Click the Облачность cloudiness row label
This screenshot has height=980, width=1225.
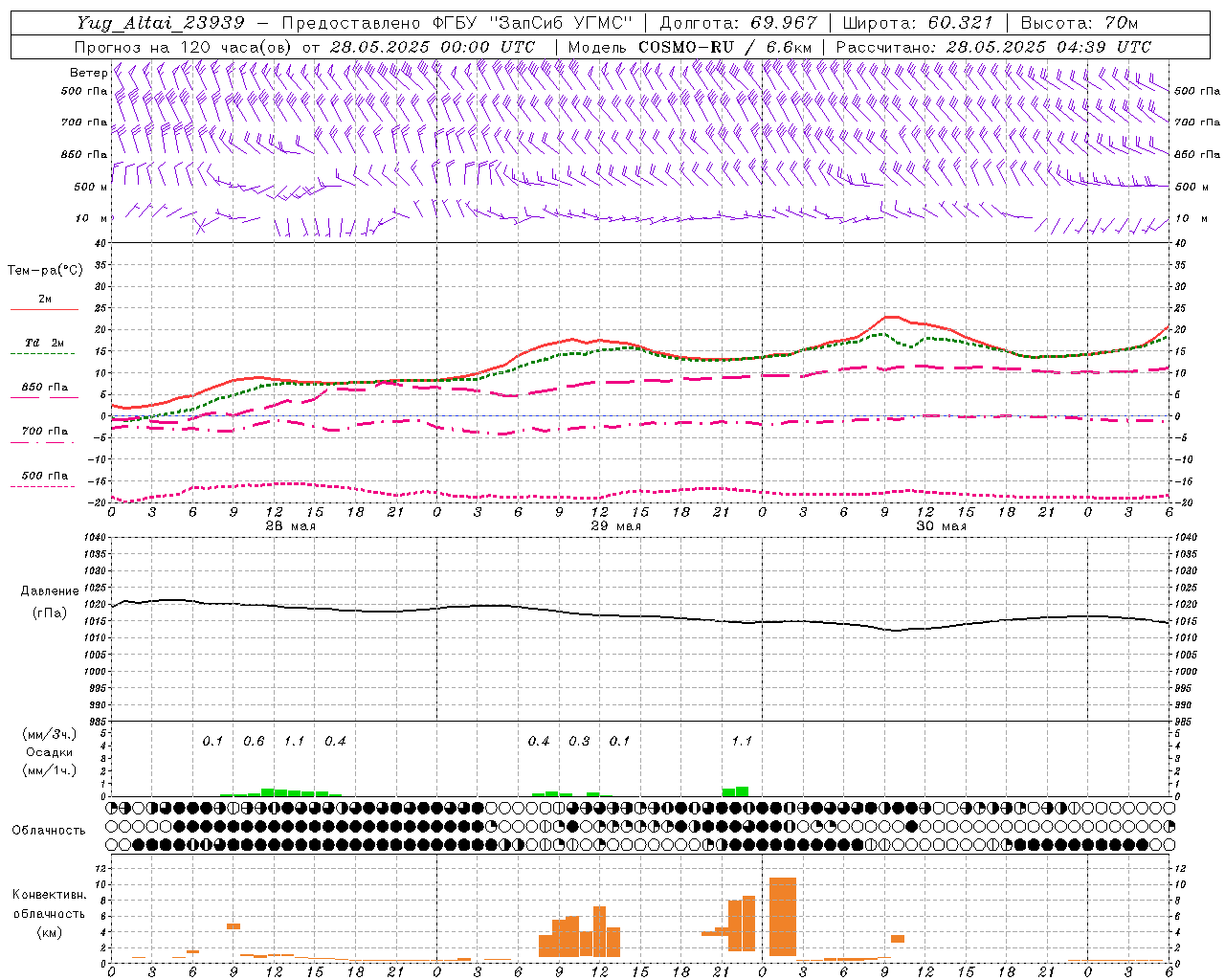click(49, 831)
